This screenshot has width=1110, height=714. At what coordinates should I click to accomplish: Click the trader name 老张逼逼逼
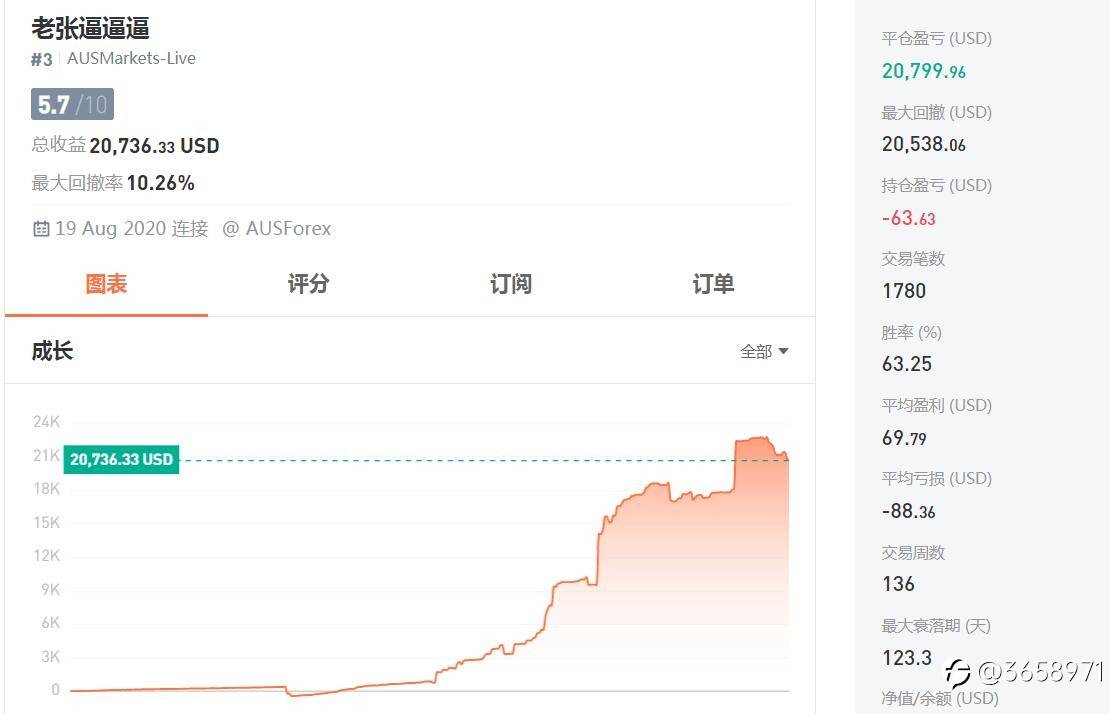(x=91, y=28)
